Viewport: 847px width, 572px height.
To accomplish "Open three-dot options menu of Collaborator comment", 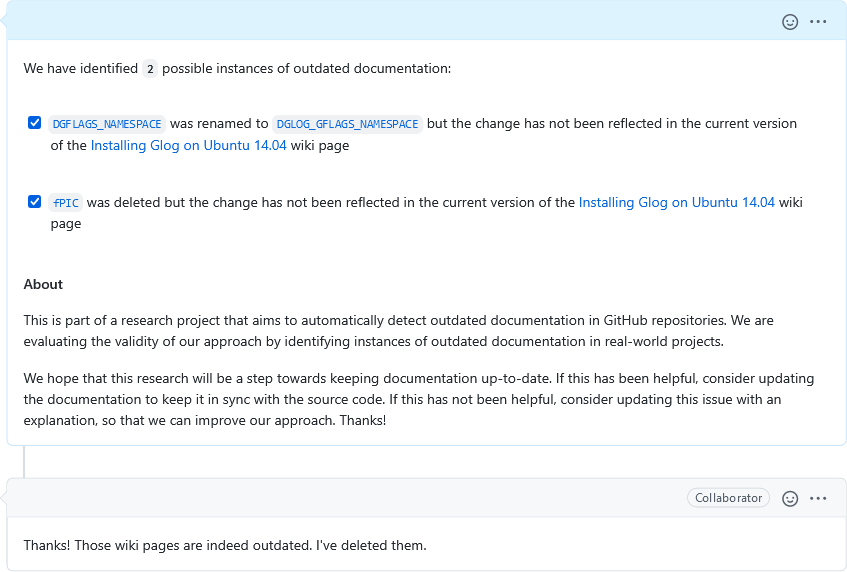I will [x=818, y=498].
